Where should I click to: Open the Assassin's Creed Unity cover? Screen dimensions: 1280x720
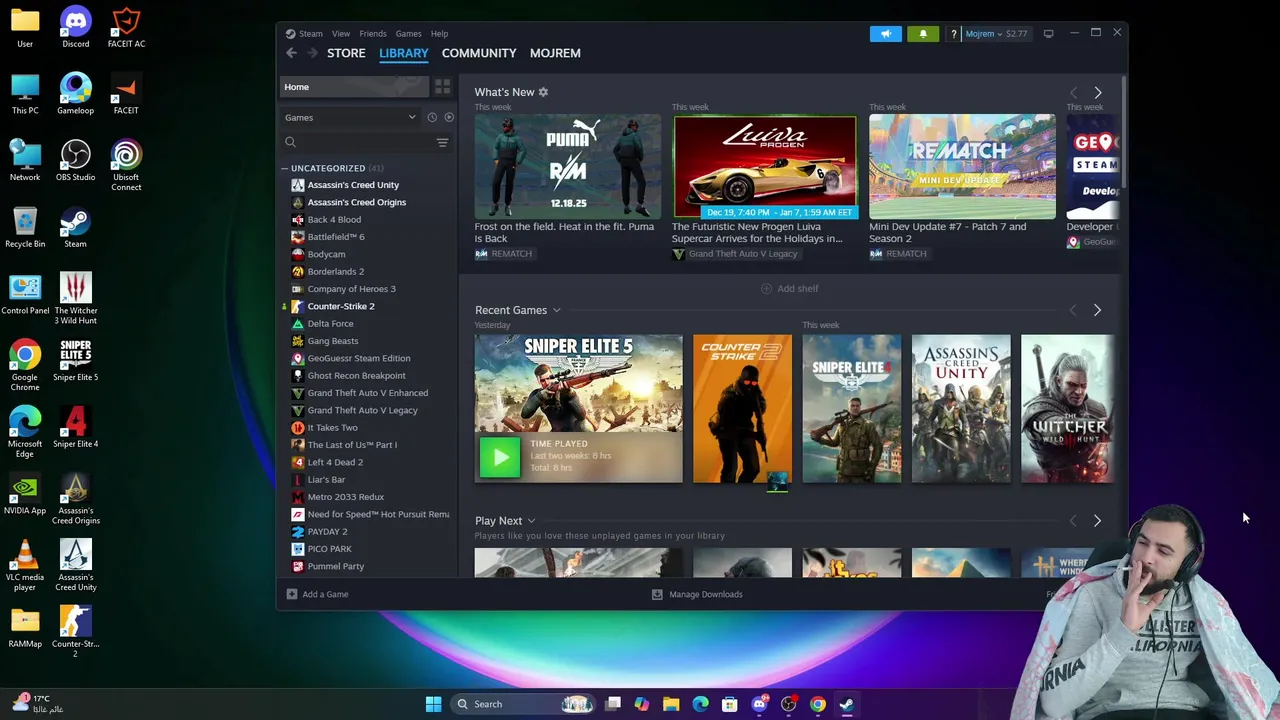(961, 409)
